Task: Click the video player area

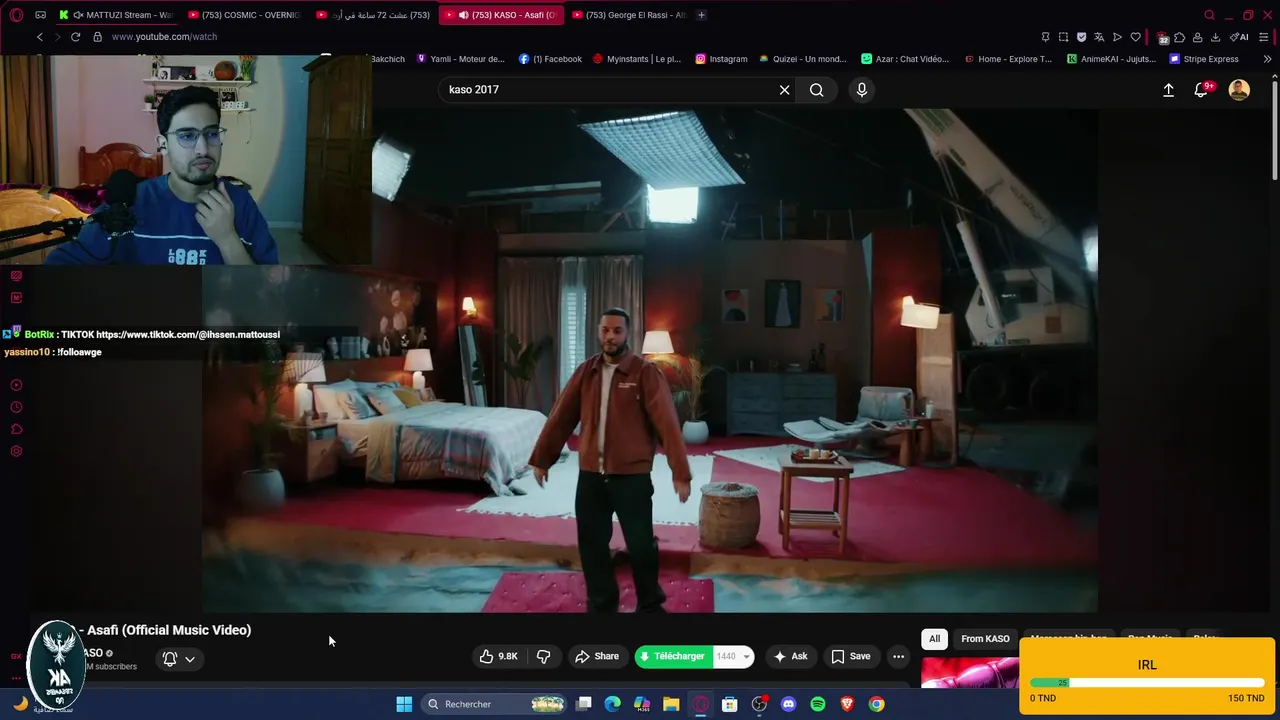Action: coord(650,360)
